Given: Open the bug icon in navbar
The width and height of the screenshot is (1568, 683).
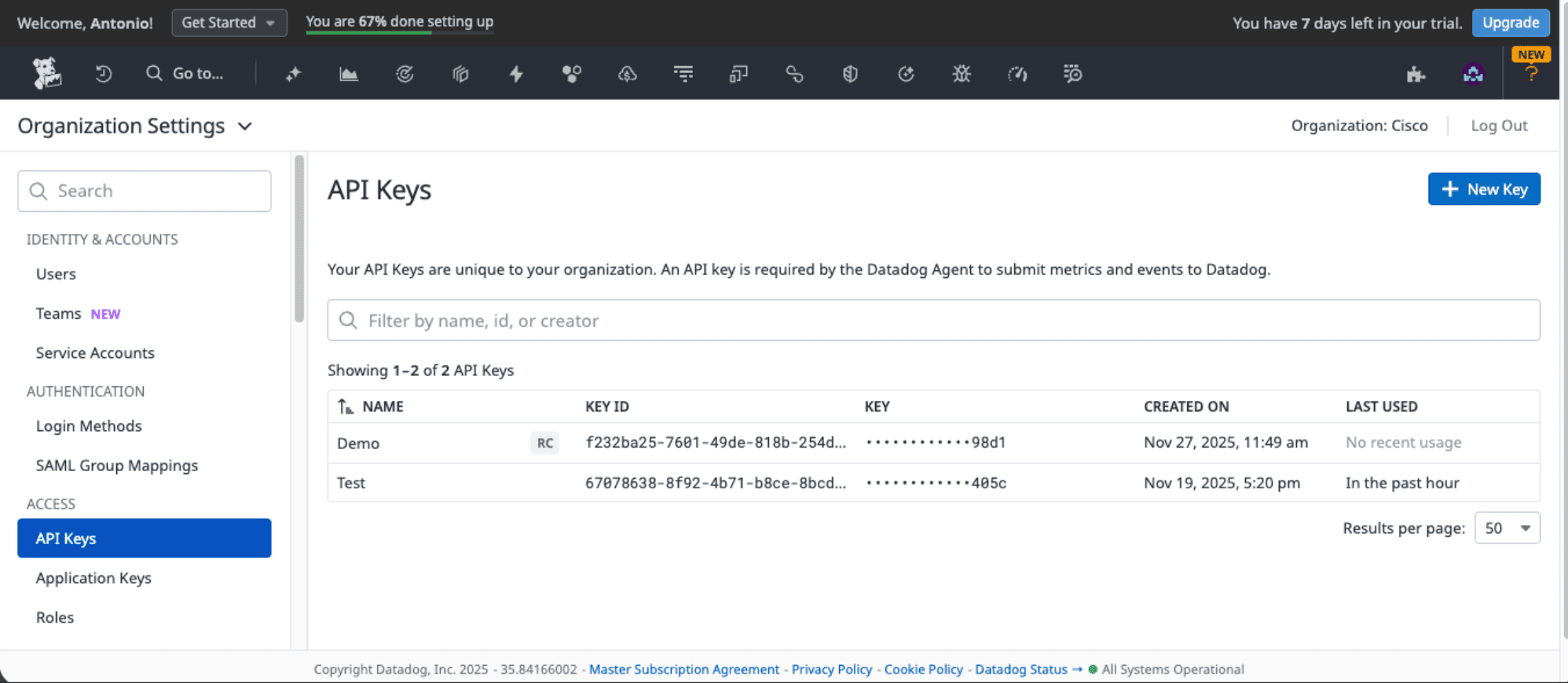Looking at the screenshot, I should tap(962, 74).
